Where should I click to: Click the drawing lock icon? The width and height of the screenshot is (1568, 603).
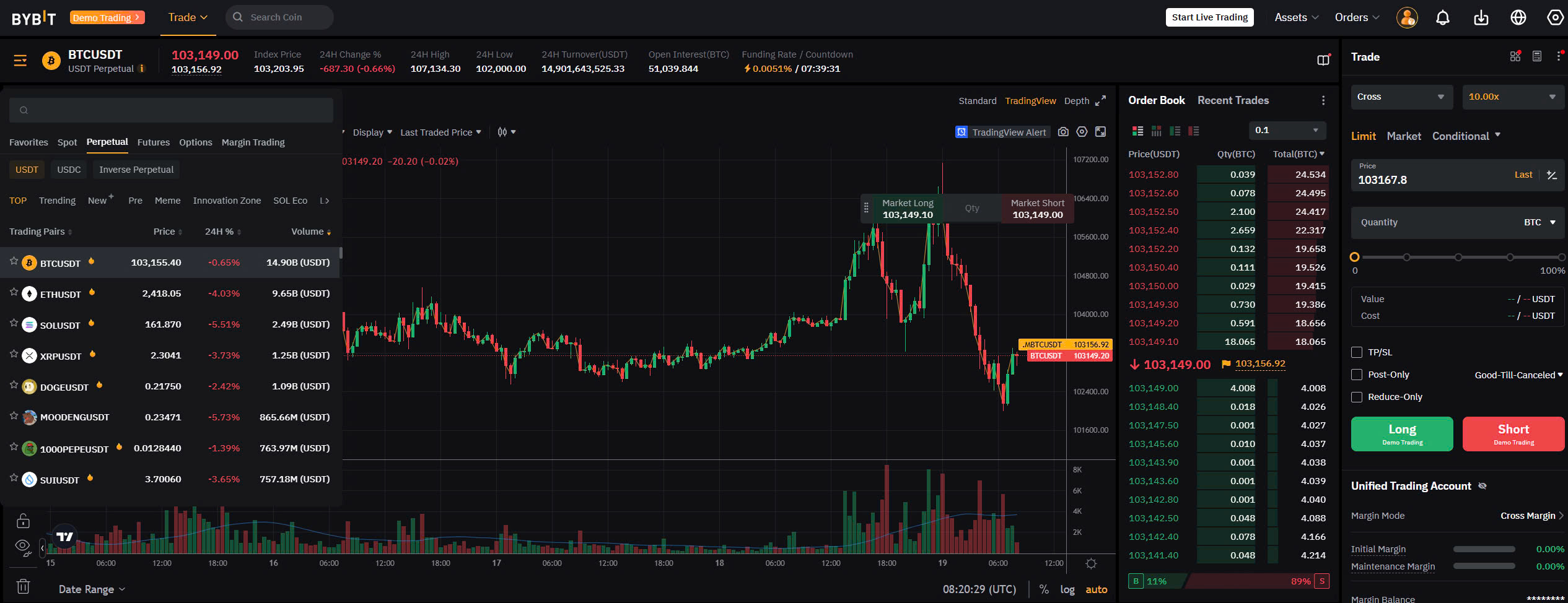click(x=23, y=521)
